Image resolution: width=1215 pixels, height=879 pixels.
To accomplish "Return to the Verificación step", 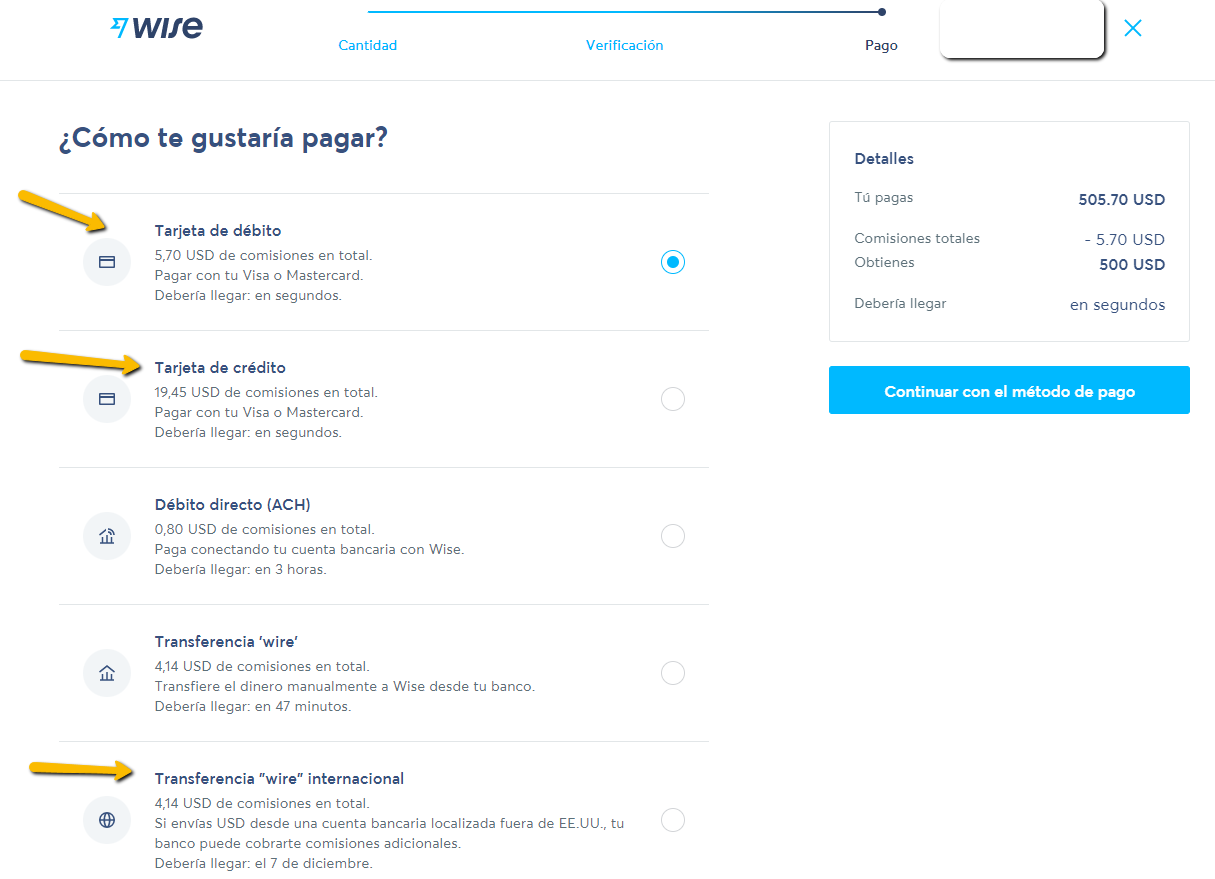I will 624,45.
